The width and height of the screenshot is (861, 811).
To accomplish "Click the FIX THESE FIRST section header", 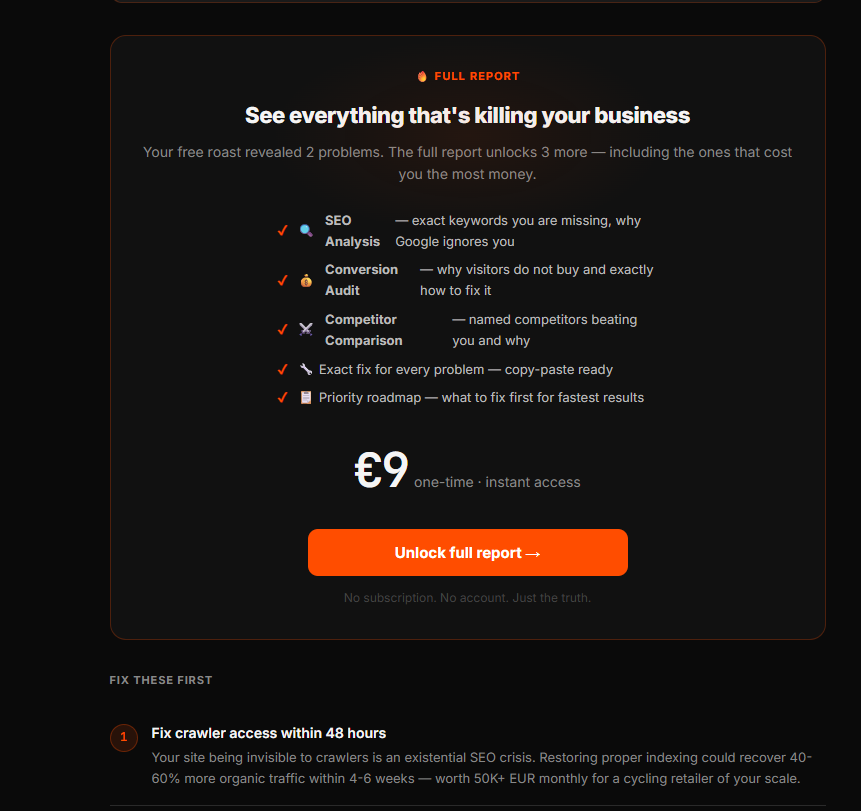I will 161,680.
